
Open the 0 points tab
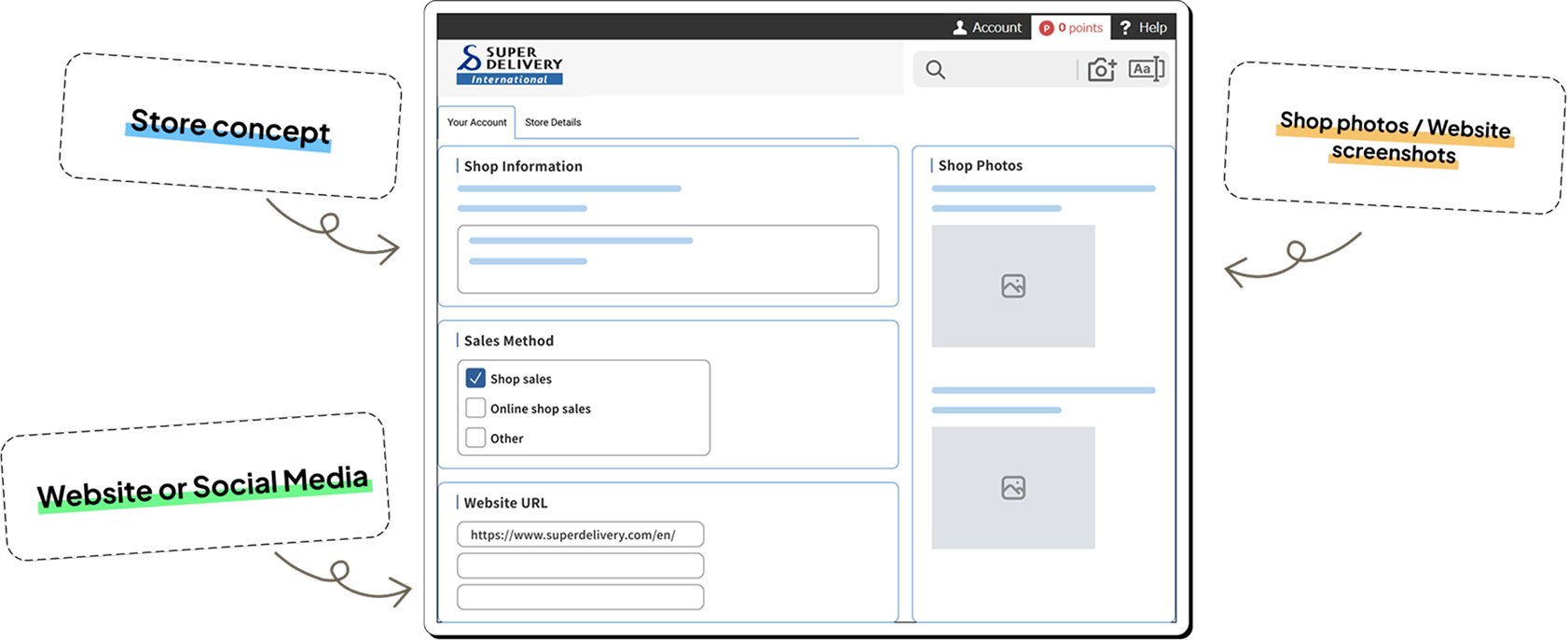tap(1071, 28)
